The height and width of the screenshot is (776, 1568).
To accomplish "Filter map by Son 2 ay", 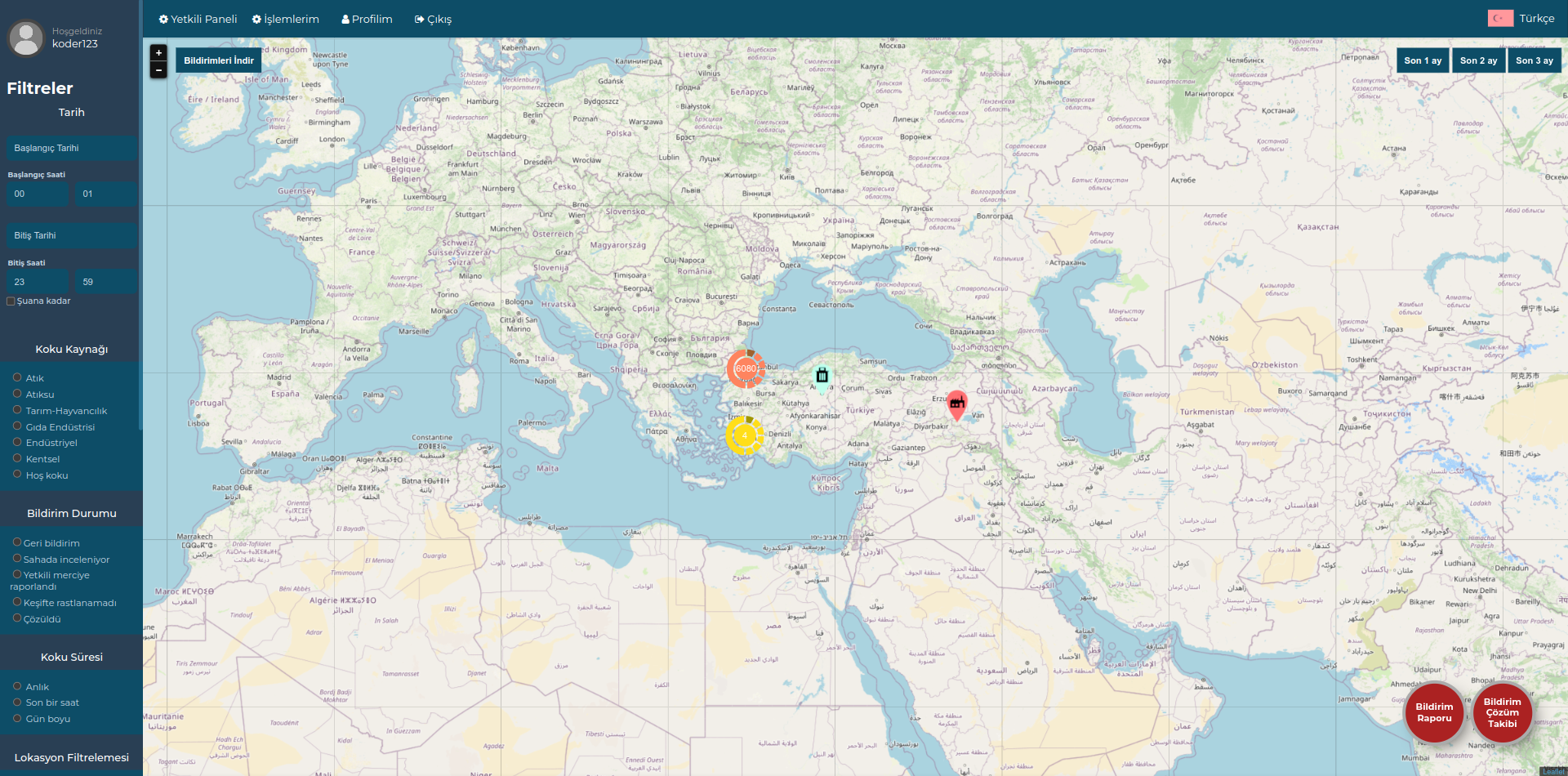I will pyautogui.click(x=1478, y=60).
